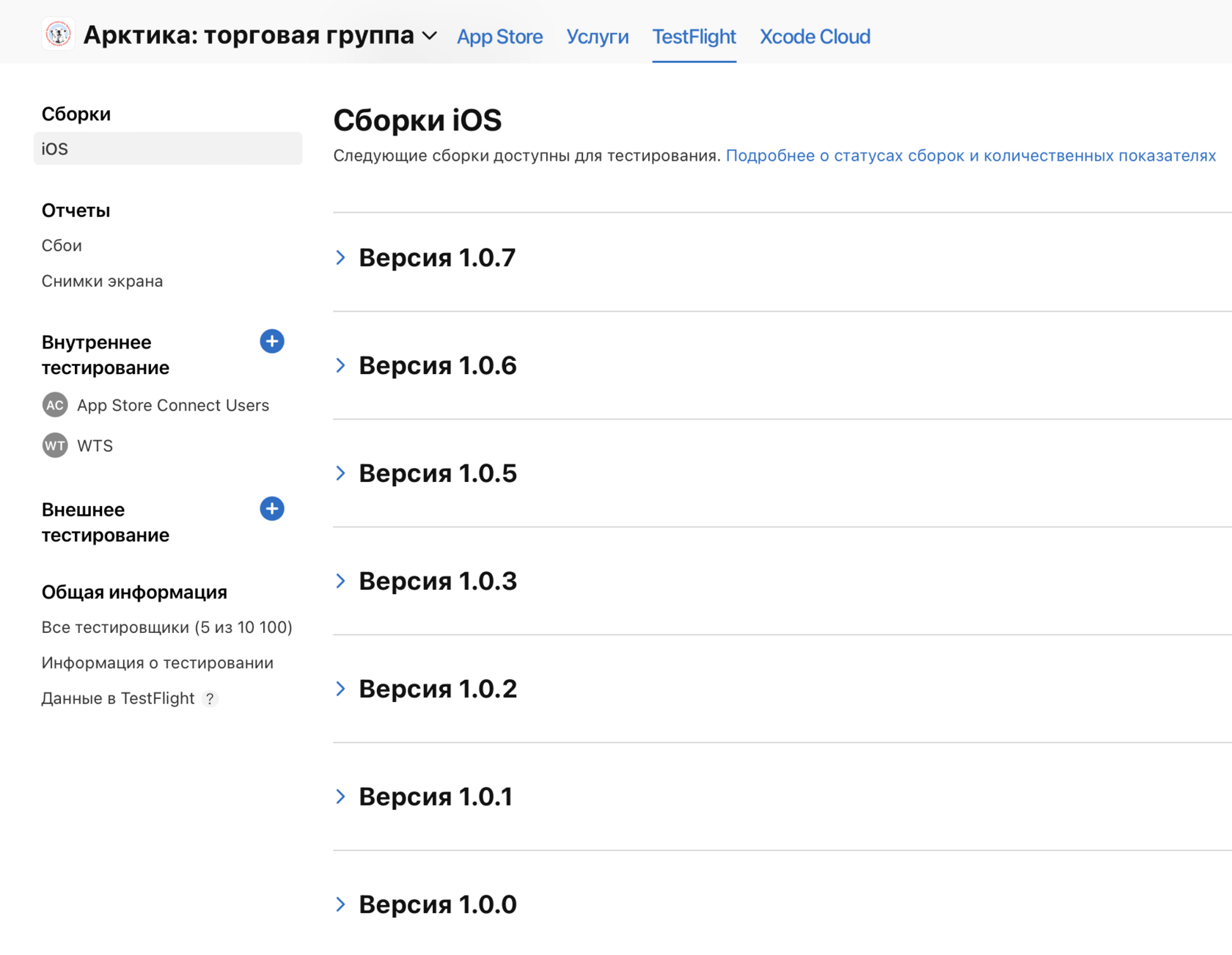The width and height of the screenshot is (1232, 955).
Task: Expand Версия 1.0.2 chevron
Action: [340, 689]
